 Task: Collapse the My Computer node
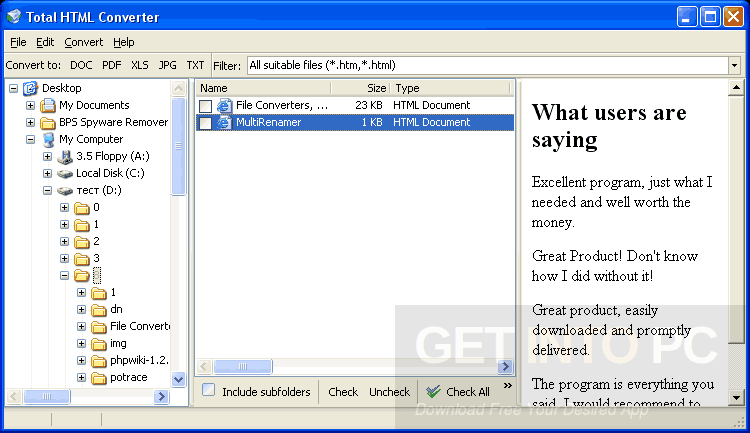[x=30, y=140]
